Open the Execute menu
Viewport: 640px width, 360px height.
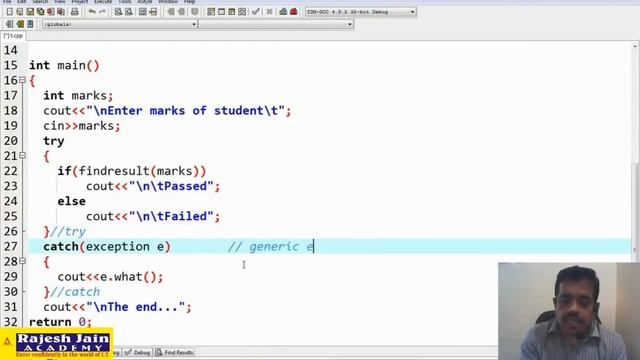pyautogui.click(x=103, y=2)
